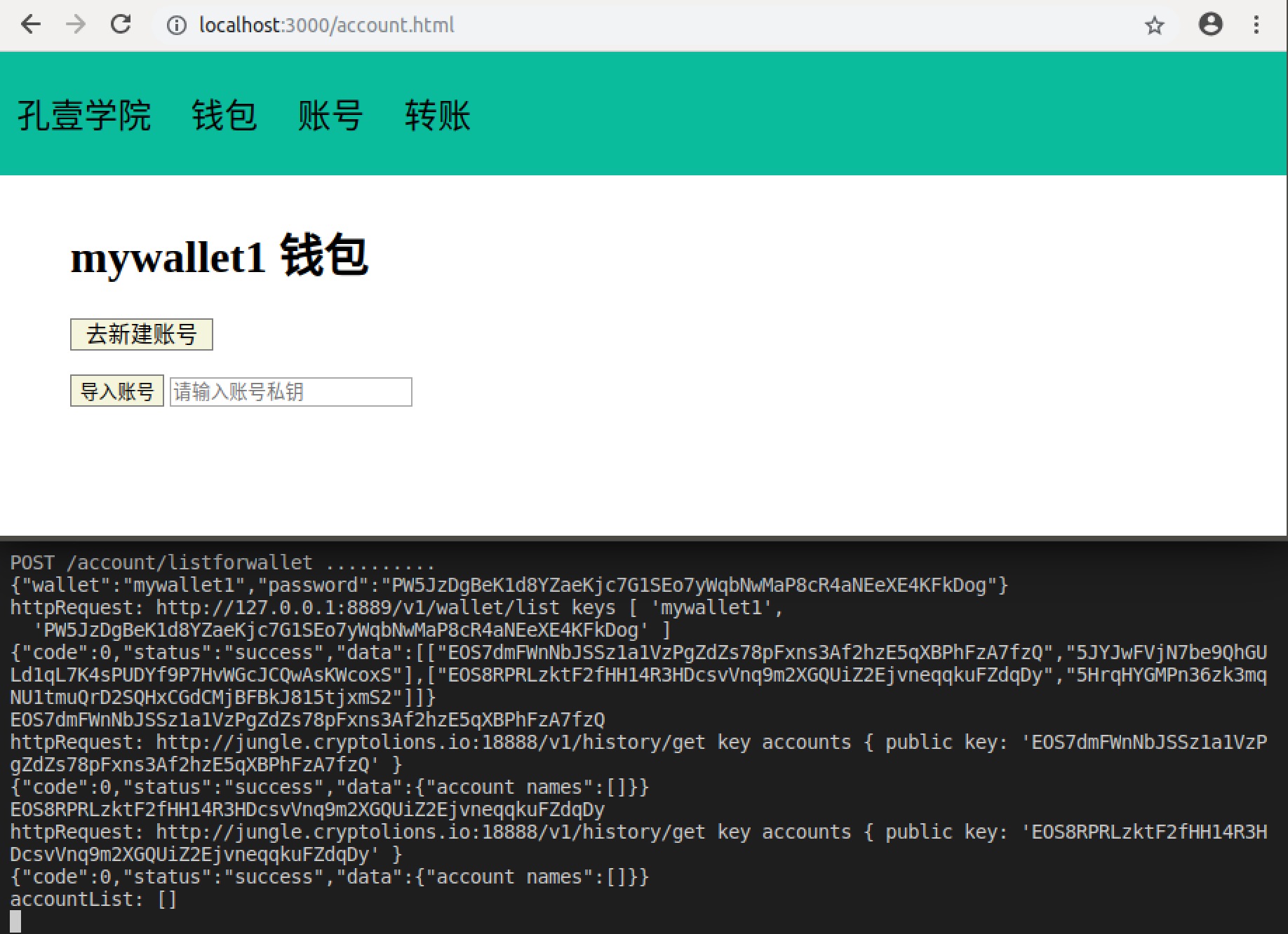View site information icon in address bar
This screenshot has width=1288, height=934.
click(176, 25)
